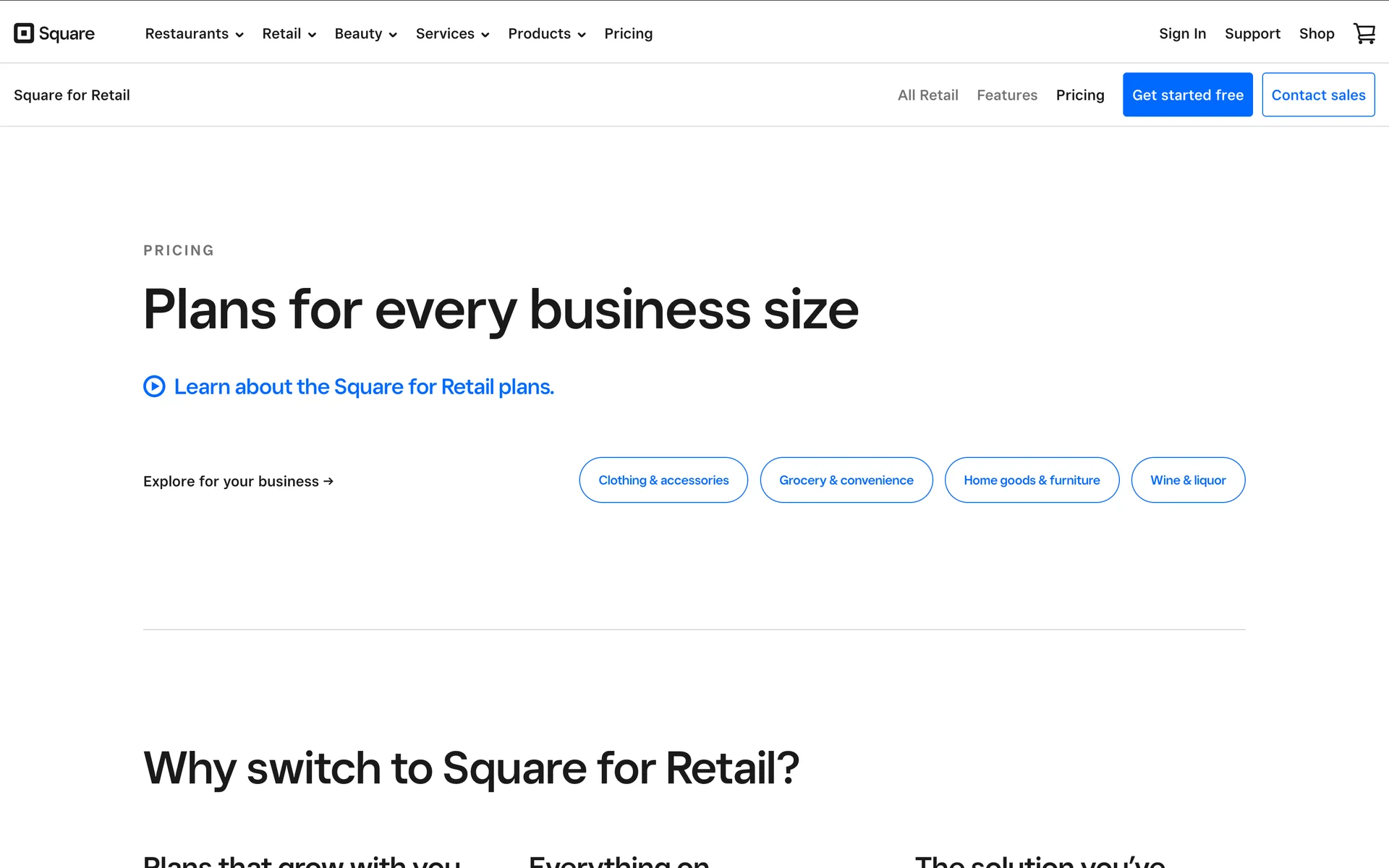
Task: Open the Products dropdown menu
Action: click(546, 34)
